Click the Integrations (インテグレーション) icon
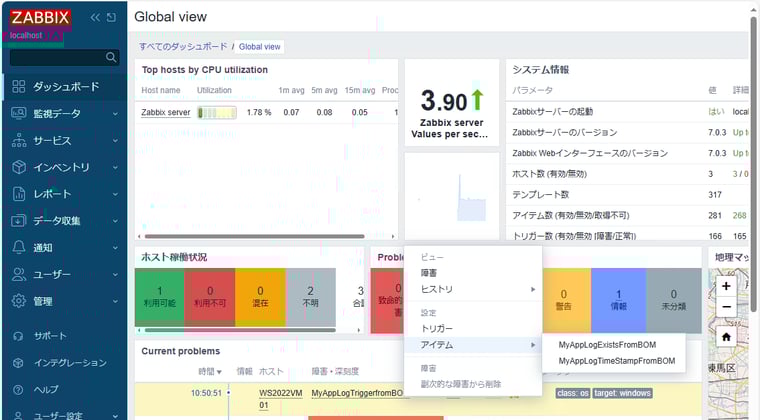Screen dimensions: 760x420 pyautogui.click(x=18, y=363)
